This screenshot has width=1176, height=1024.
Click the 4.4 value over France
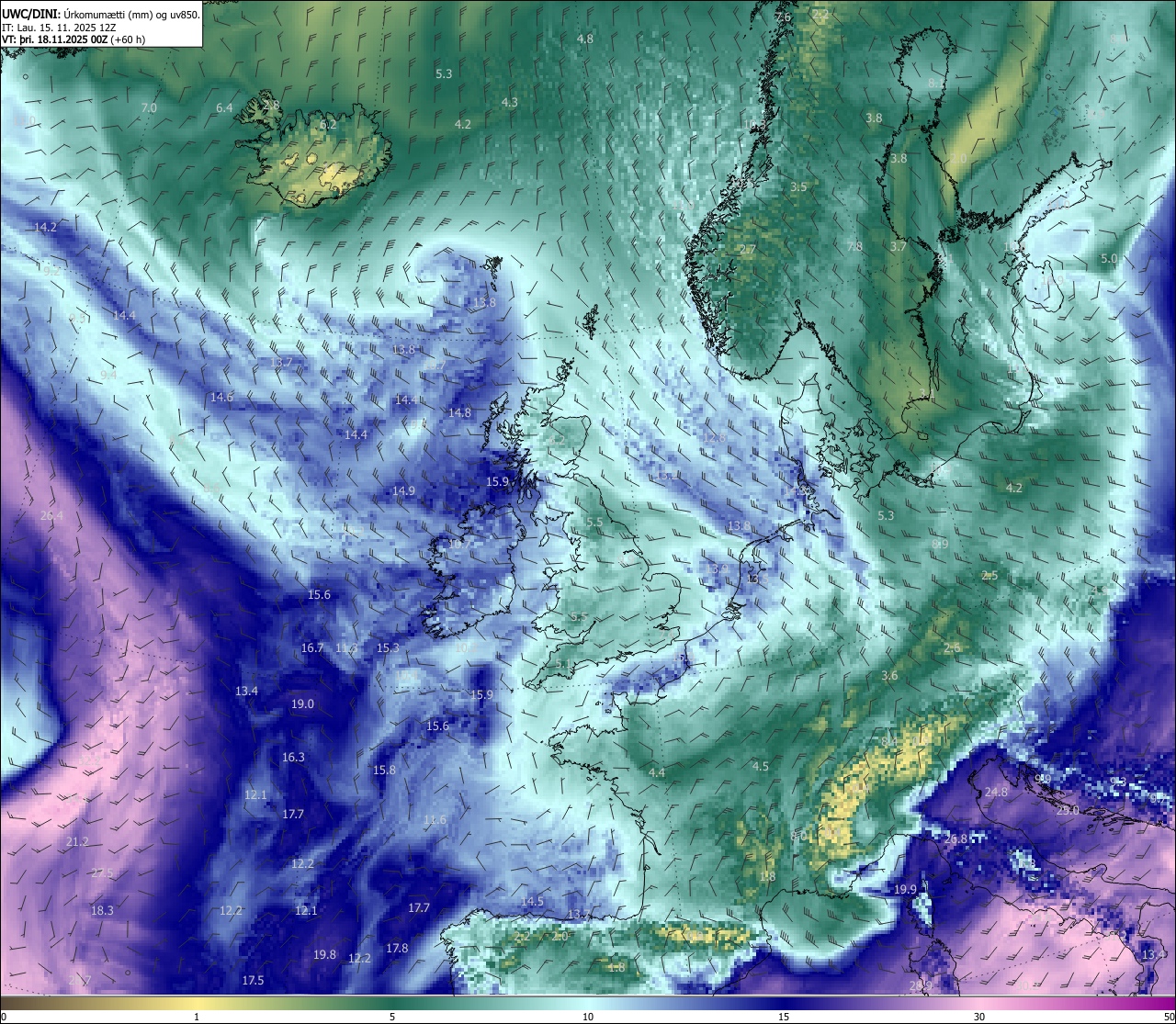point(656,773)
